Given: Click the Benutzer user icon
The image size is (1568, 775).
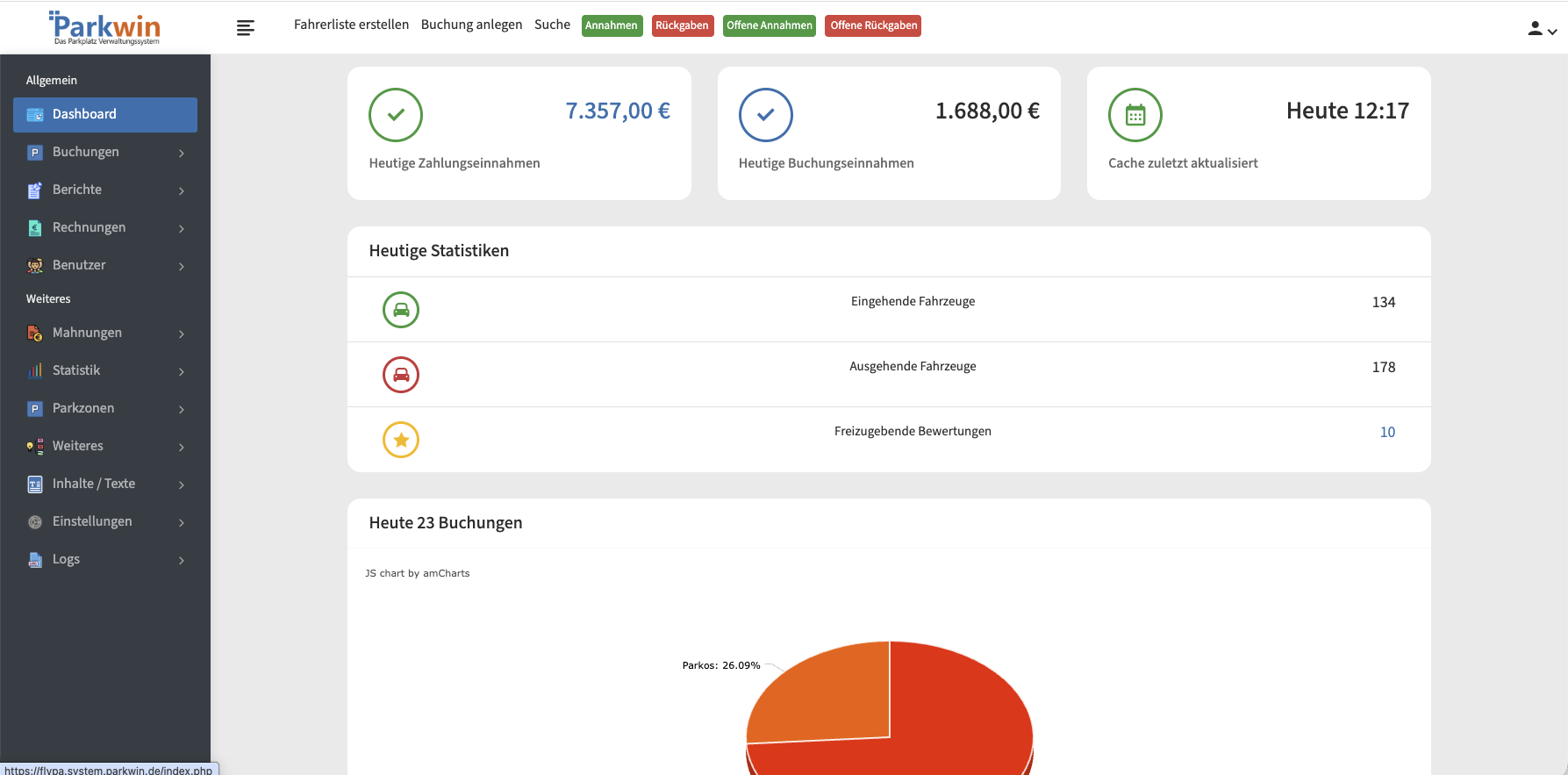Looking at the screenshot, I should click(35, 266).
